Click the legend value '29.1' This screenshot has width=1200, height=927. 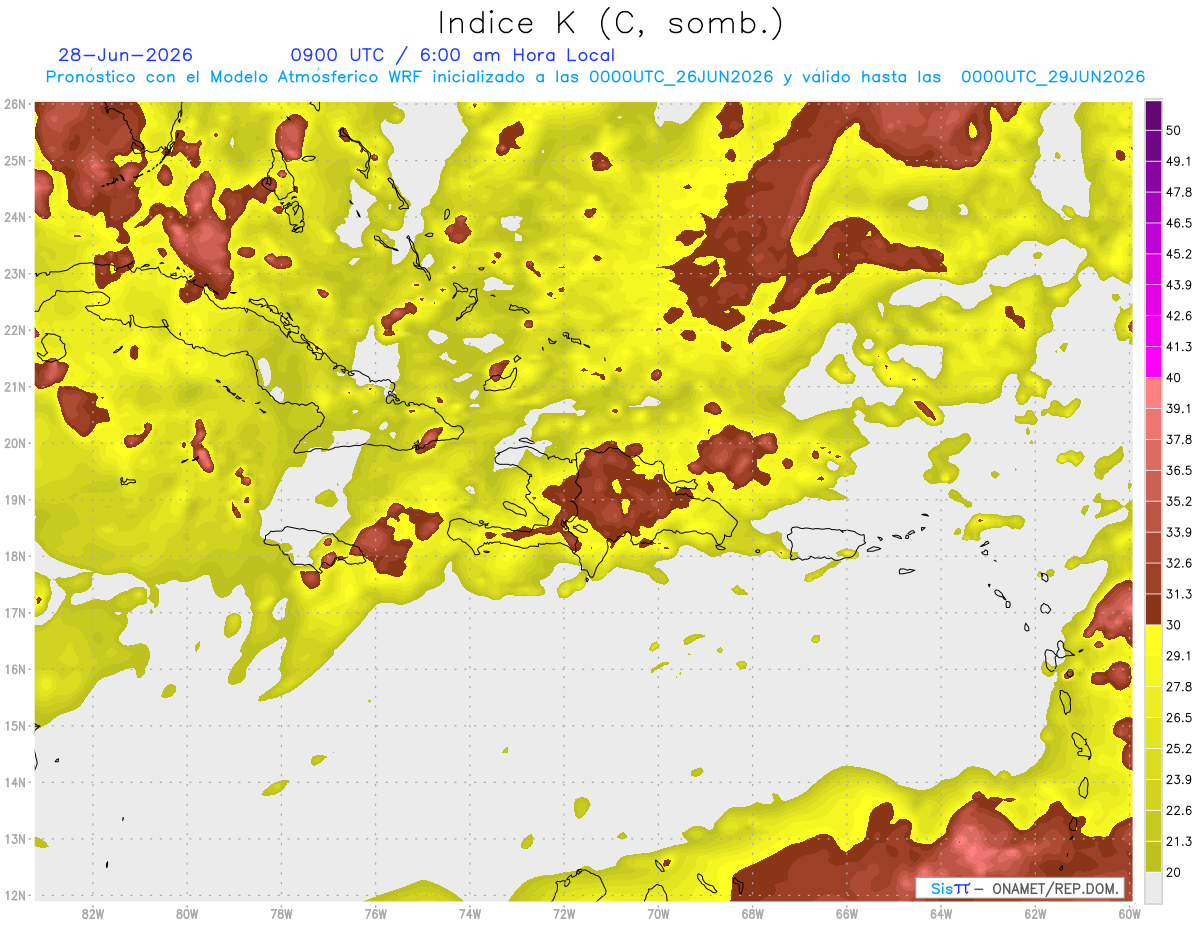(1179, 655)
